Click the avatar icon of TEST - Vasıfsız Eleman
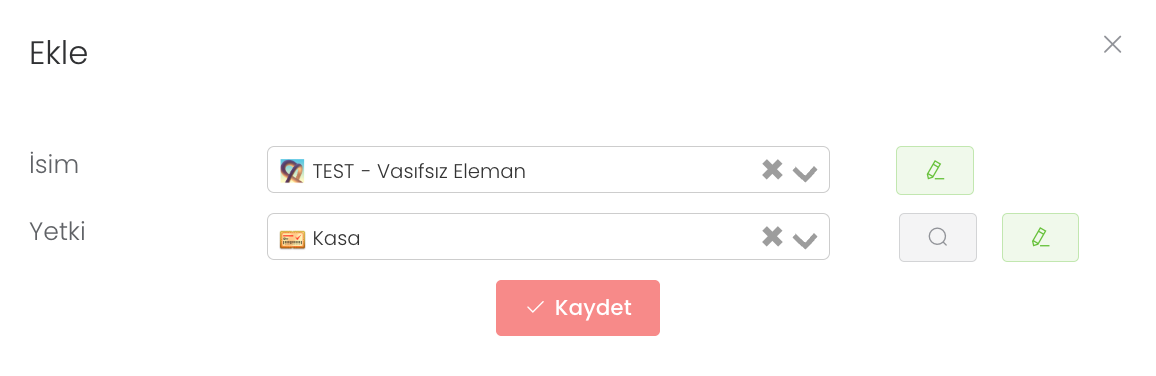Image resolution: width=1156 pixels, height=376 pixels. [x=292, y=171]
